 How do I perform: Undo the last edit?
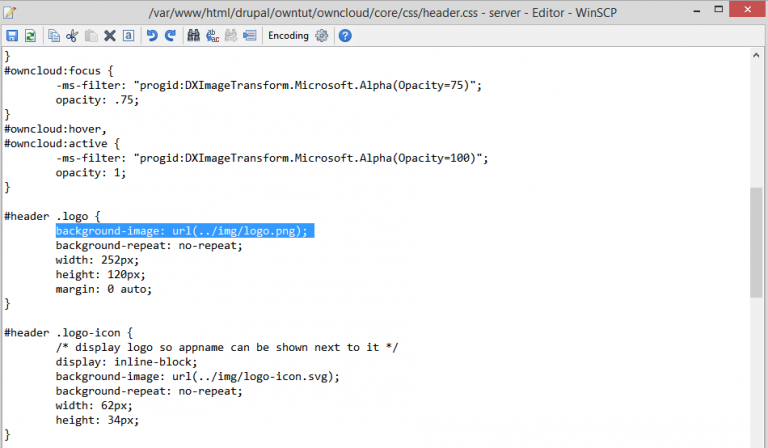152,35
